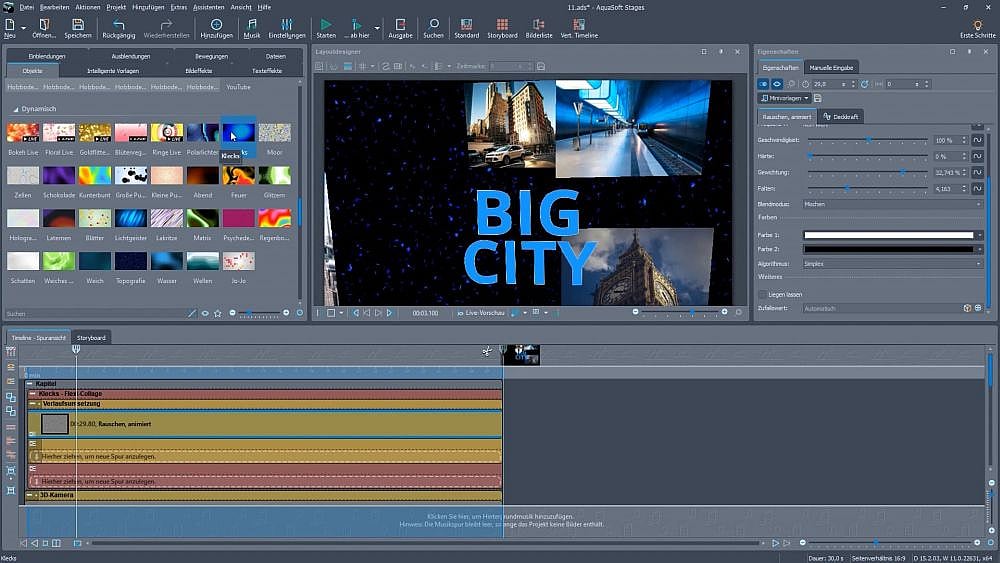1000x563 pixels.
Task: Click the Ausgabe export icon
Action: (400, 24)
